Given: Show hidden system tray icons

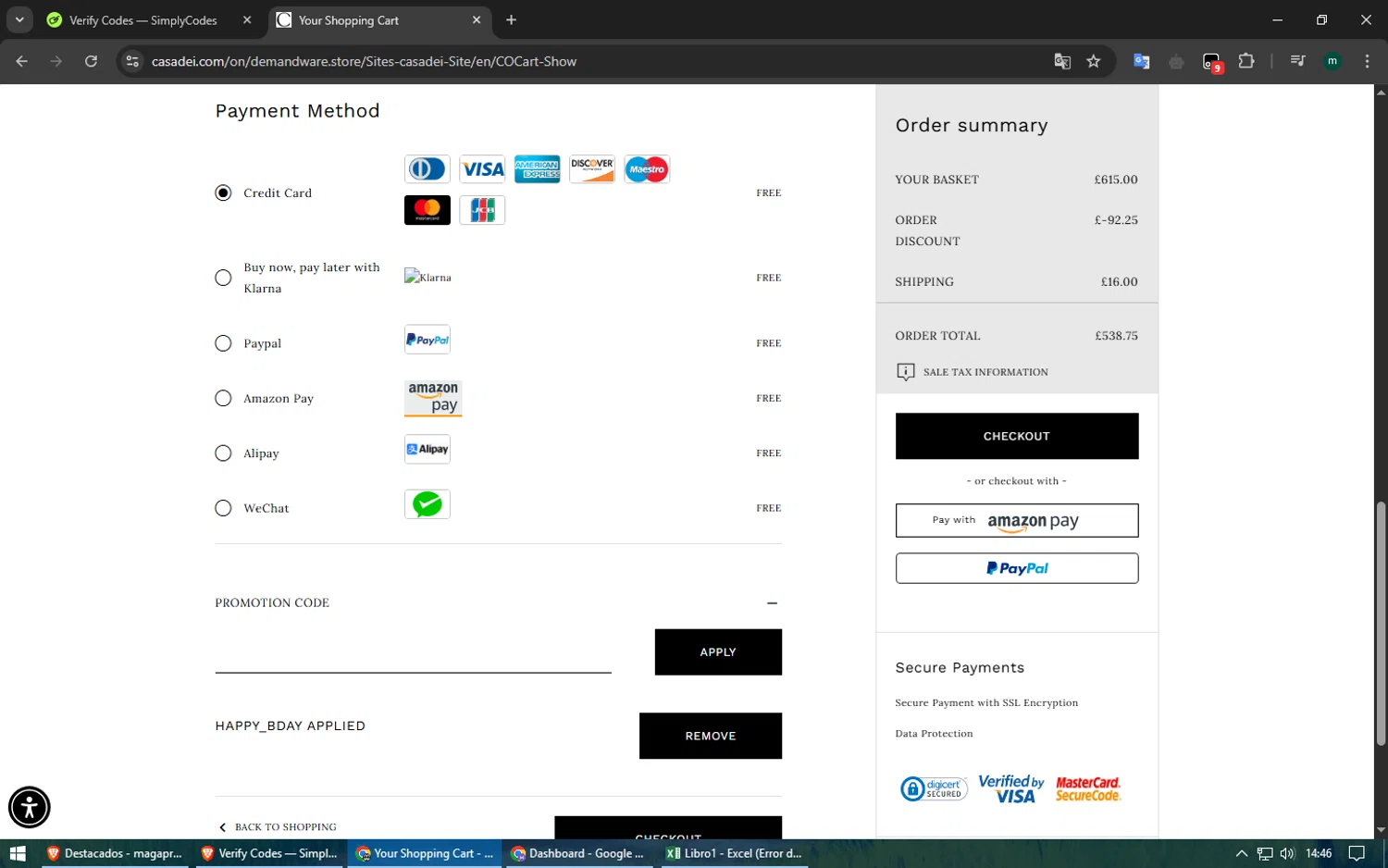Looking at the screenshot, I should (1242, 853).
